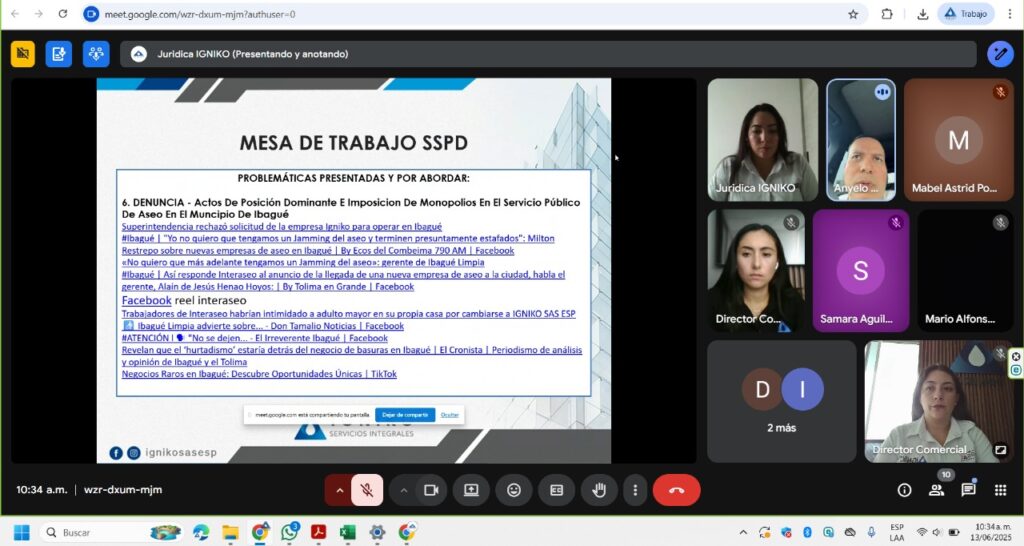Select the Juridica IGNIKO presenting banner
The width and height of the screenshot is (1024, 546).
click(548, 54)
